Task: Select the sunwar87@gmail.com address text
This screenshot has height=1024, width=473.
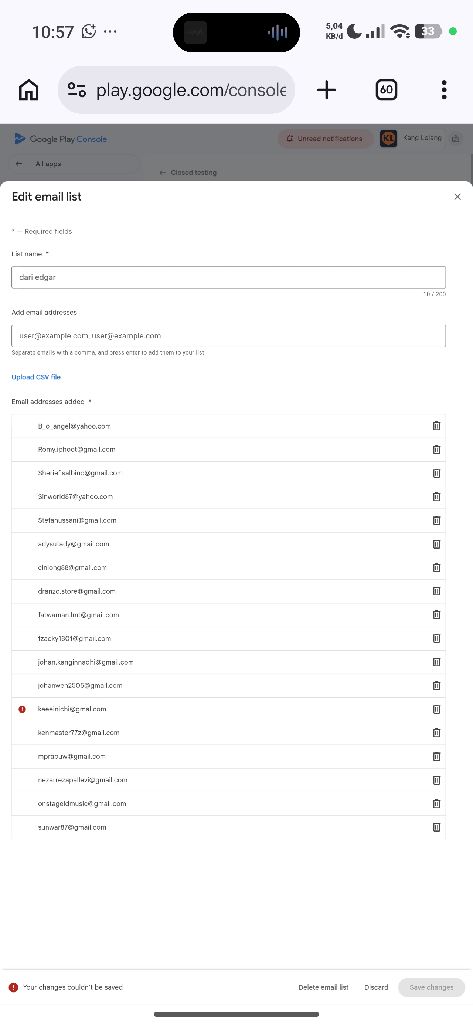Action: coord(72,827)
